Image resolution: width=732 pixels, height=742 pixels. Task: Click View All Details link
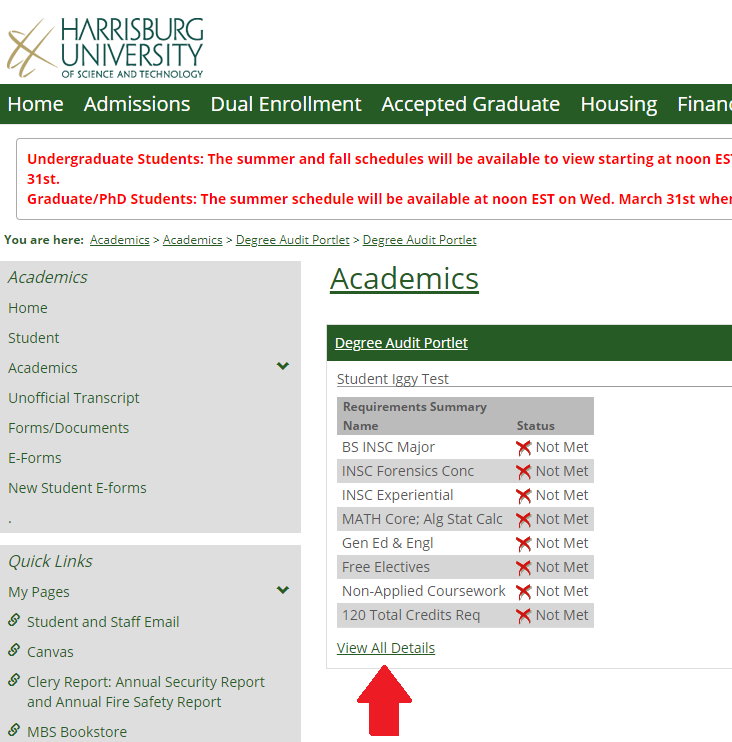386,648
